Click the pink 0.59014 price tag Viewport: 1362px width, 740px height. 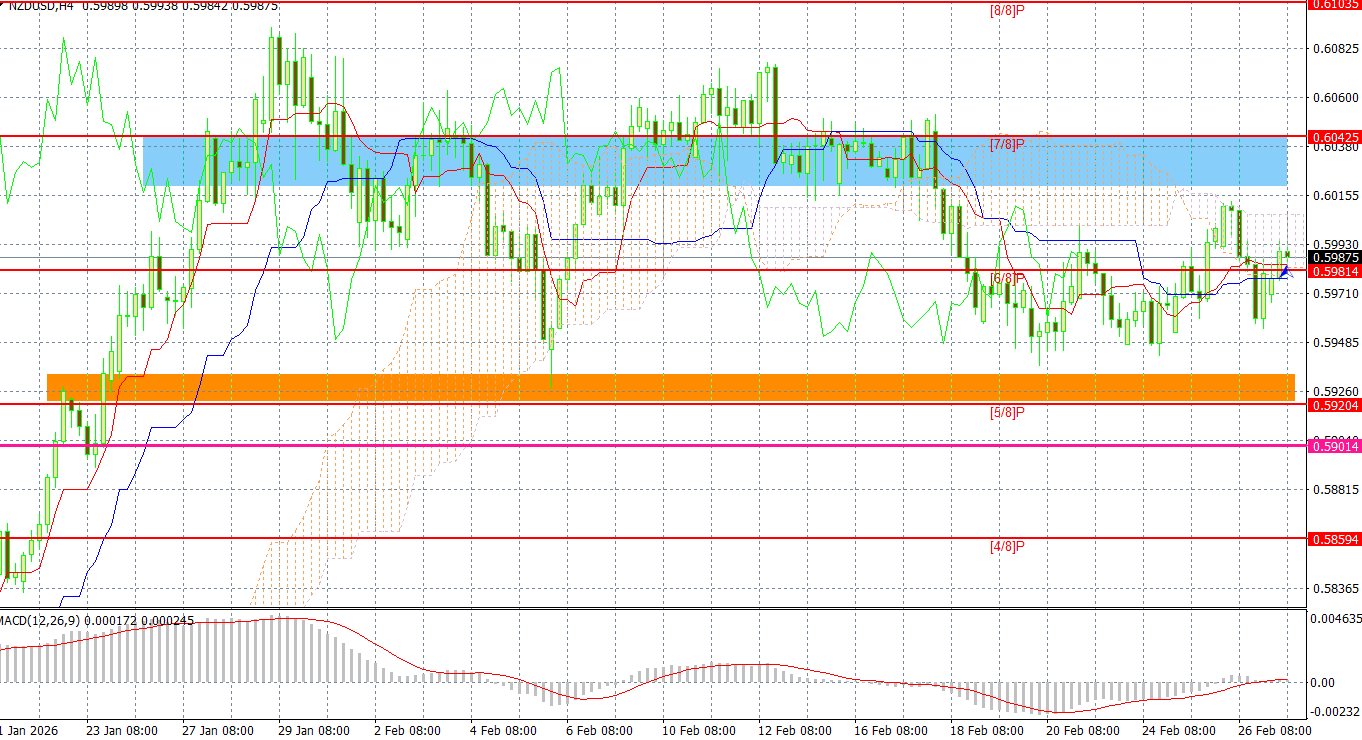coord(1334,445)
